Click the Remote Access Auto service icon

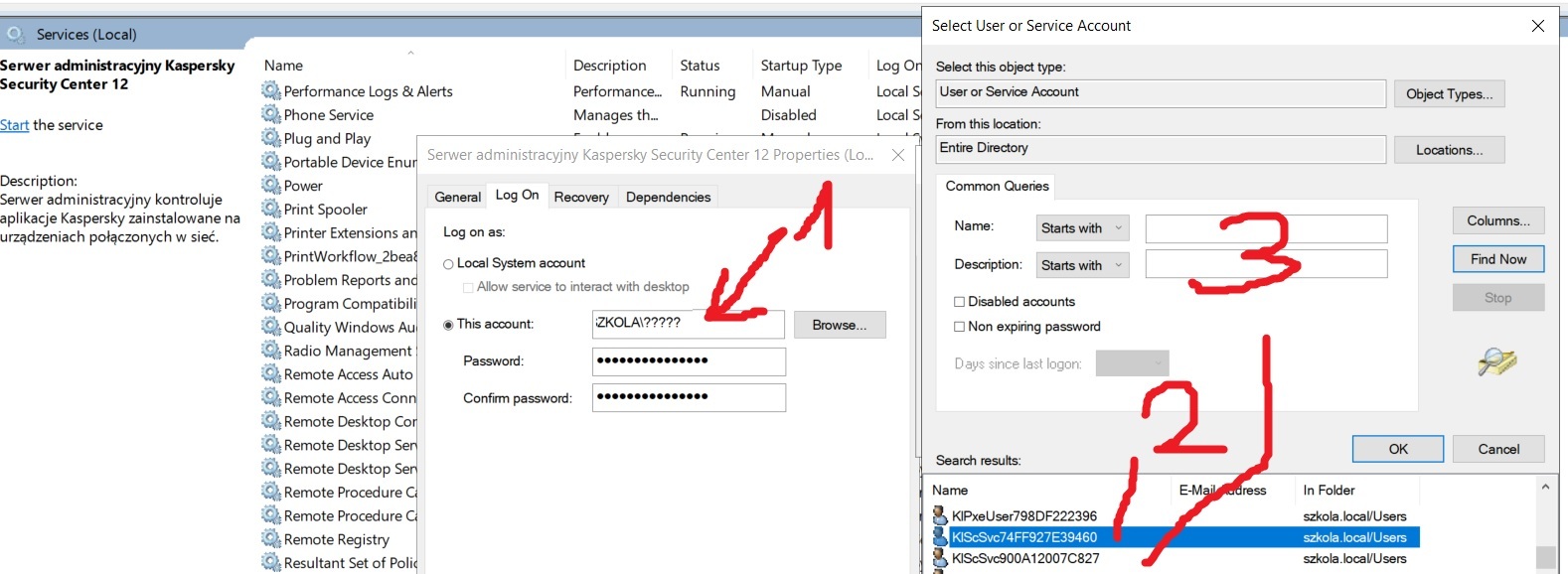point(270,374)
